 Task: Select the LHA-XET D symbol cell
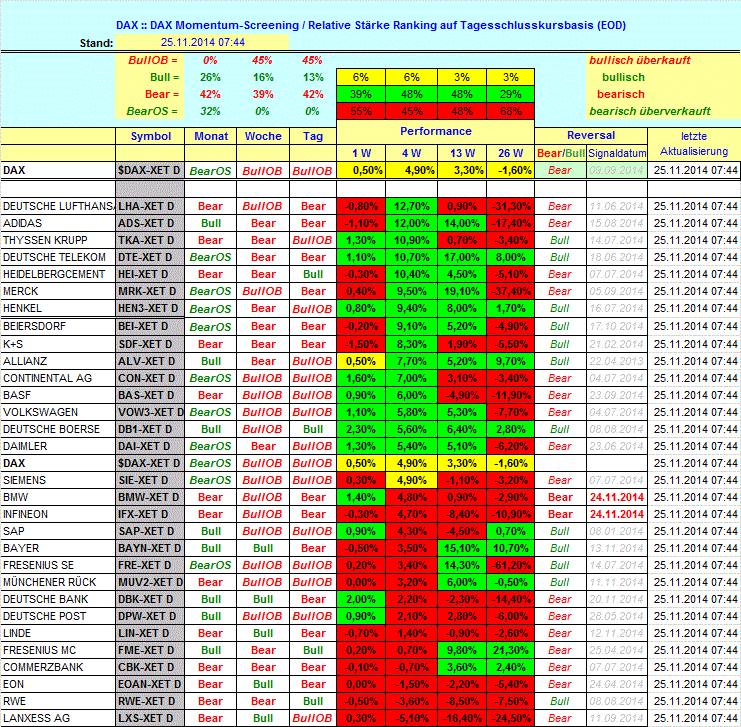[149, 206]
